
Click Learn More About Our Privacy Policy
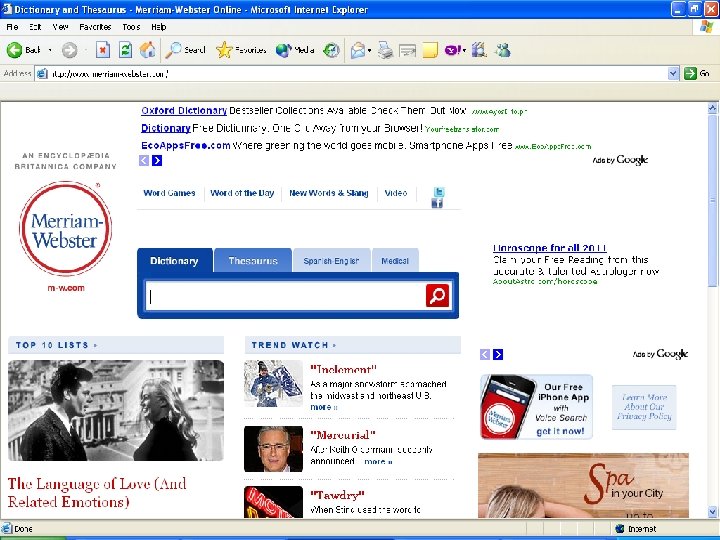[x=644, y=407]
